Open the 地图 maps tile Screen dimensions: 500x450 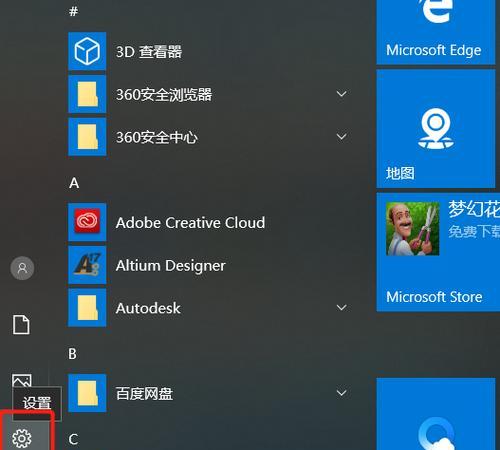tap(436, 129)
